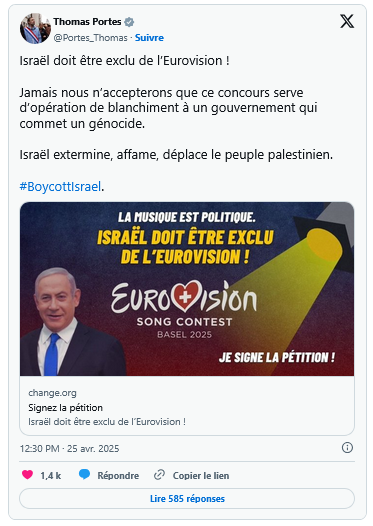Open the info circle icon
The width and height of the screenshot is (373, 526).
347,448
